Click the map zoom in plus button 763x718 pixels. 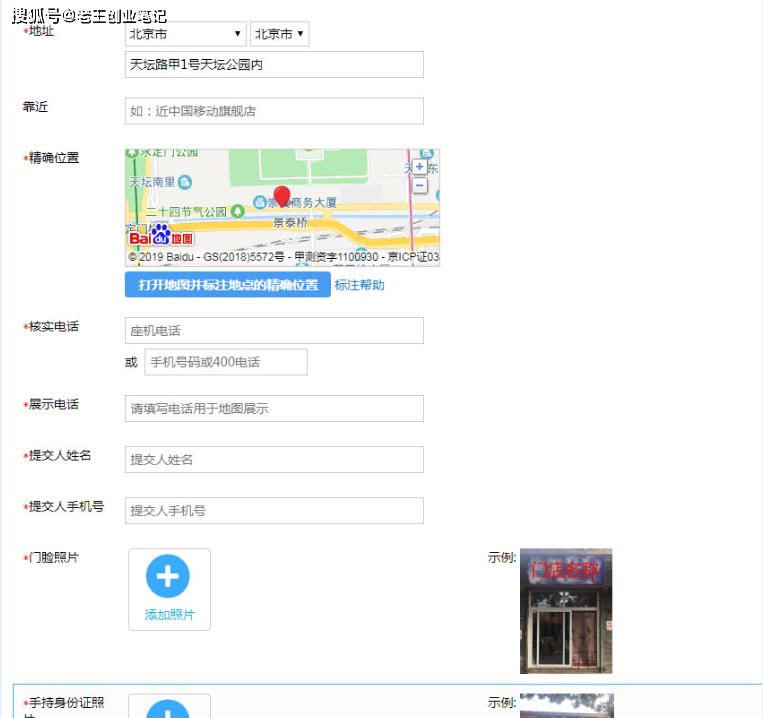tap(419, 167)
